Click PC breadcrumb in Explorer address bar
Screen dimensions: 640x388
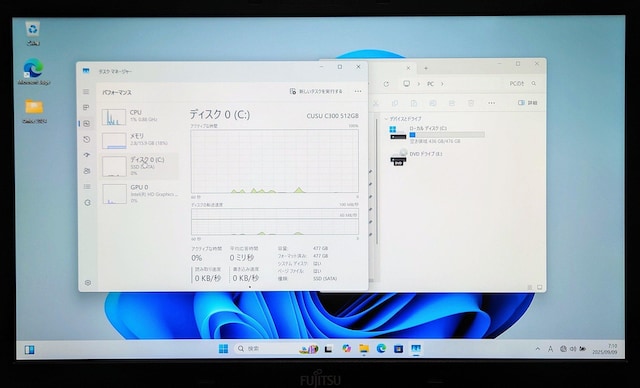[x=430, y=84]
